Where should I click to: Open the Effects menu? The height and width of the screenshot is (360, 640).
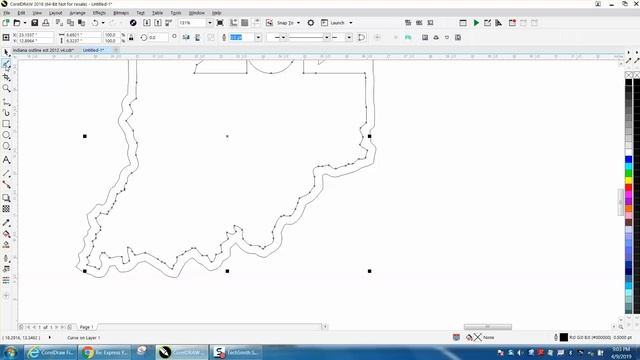tap(99, 13)
